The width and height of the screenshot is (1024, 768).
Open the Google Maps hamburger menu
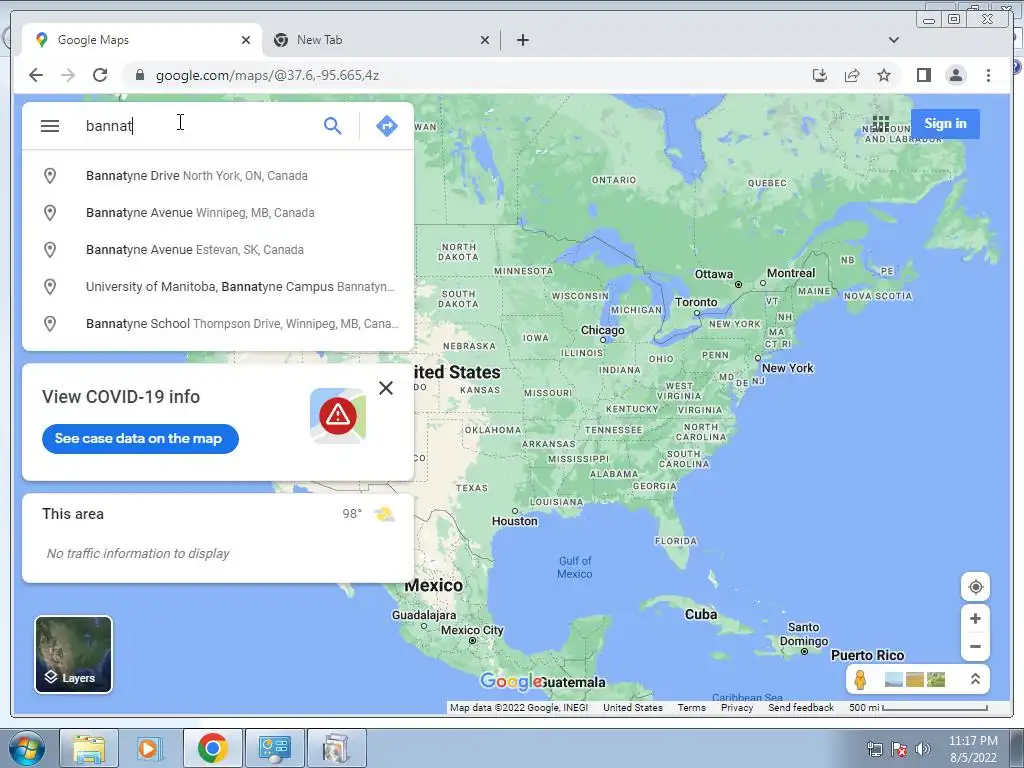coord(50,125)
